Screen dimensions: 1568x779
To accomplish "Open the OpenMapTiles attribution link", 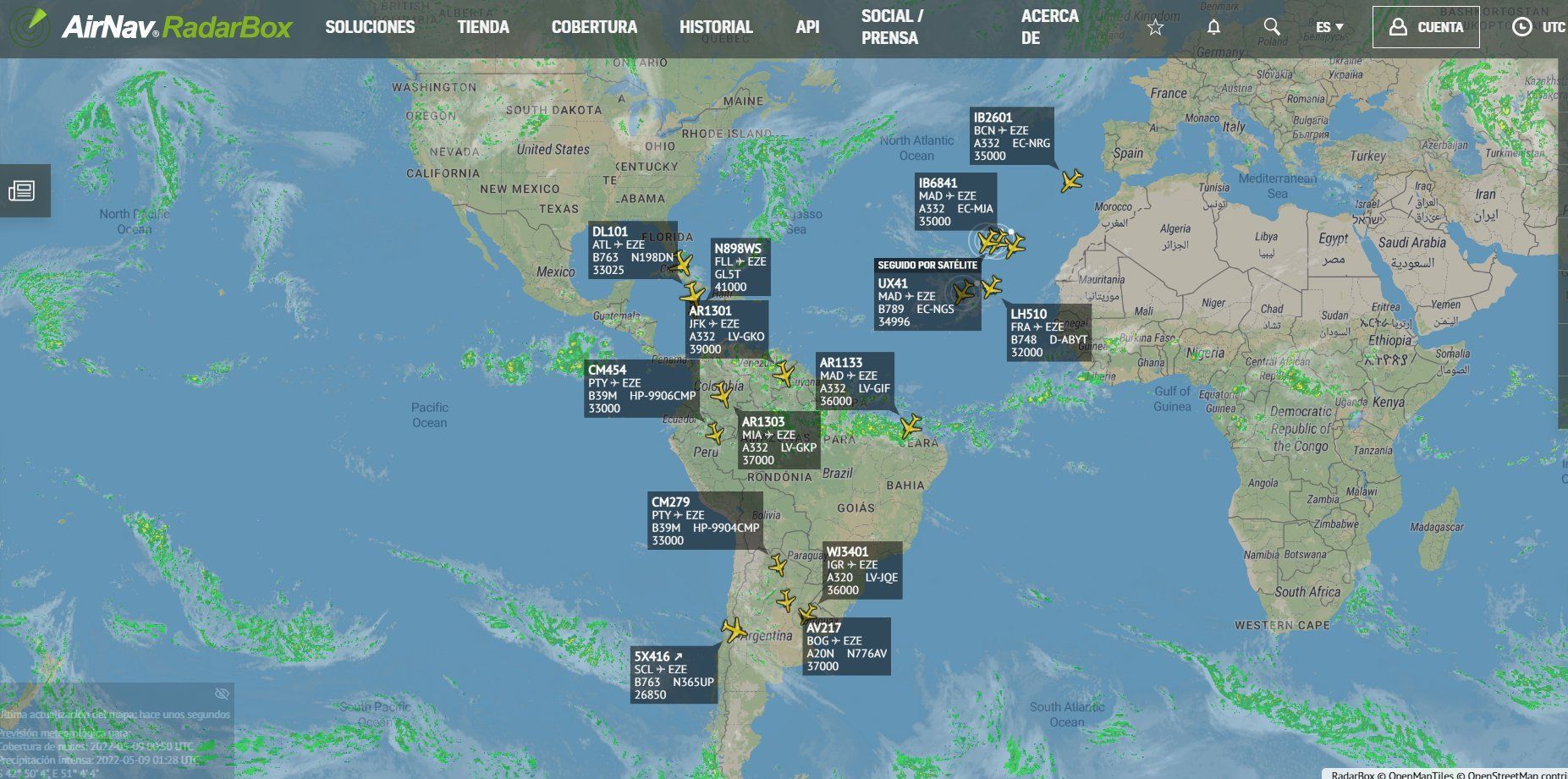I will (1421, 774).
